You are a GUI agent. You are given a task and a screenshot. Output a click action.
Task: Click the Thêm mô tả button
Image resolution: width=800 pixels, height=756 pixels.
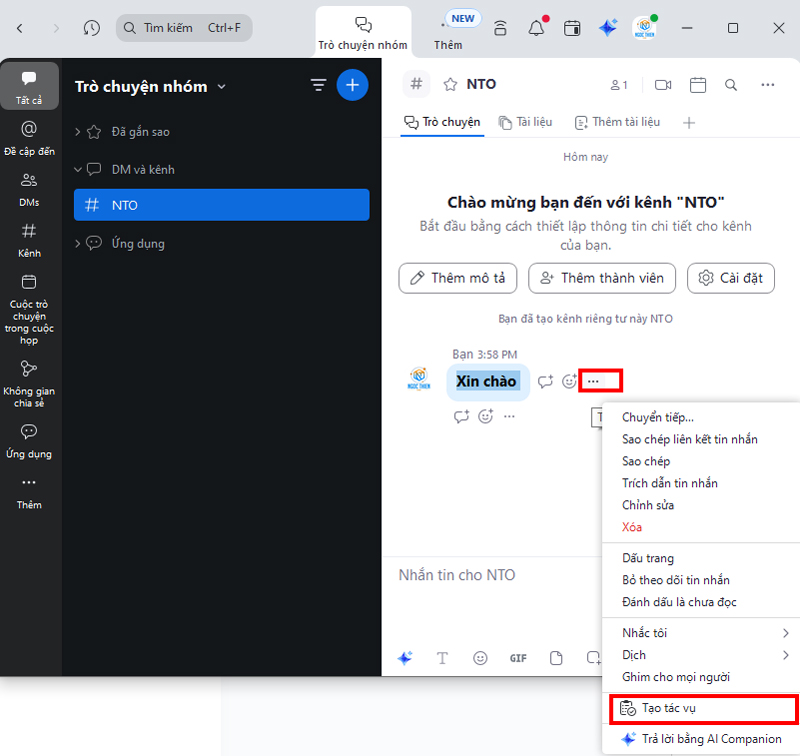(x=458, y=278)
